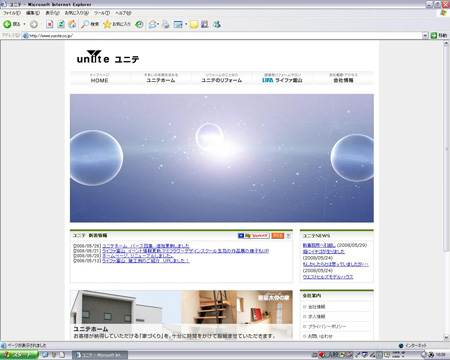Click the Print icon in toolbar
This screenshot has height=360, width=450.
[166, 24]
